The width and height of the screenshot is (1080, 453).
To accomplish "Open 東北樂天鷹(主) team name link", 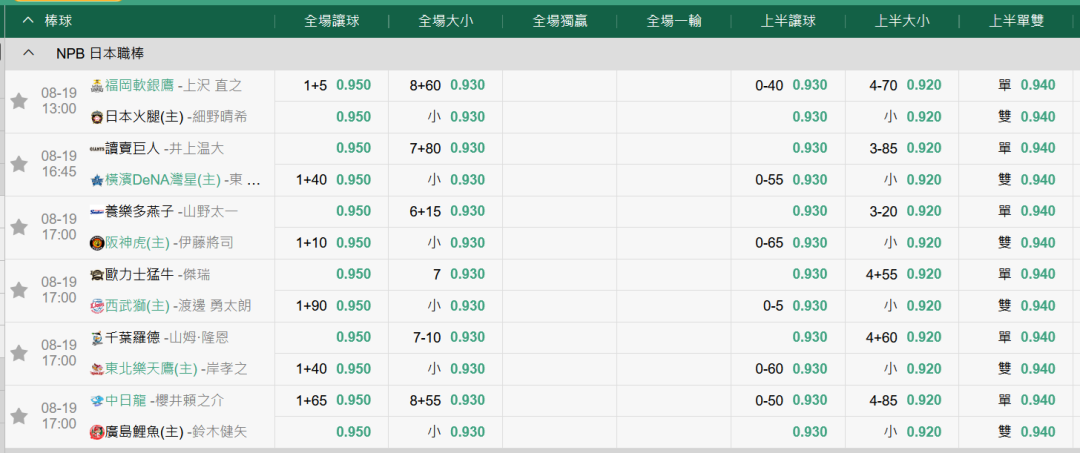I will point(152,369).
